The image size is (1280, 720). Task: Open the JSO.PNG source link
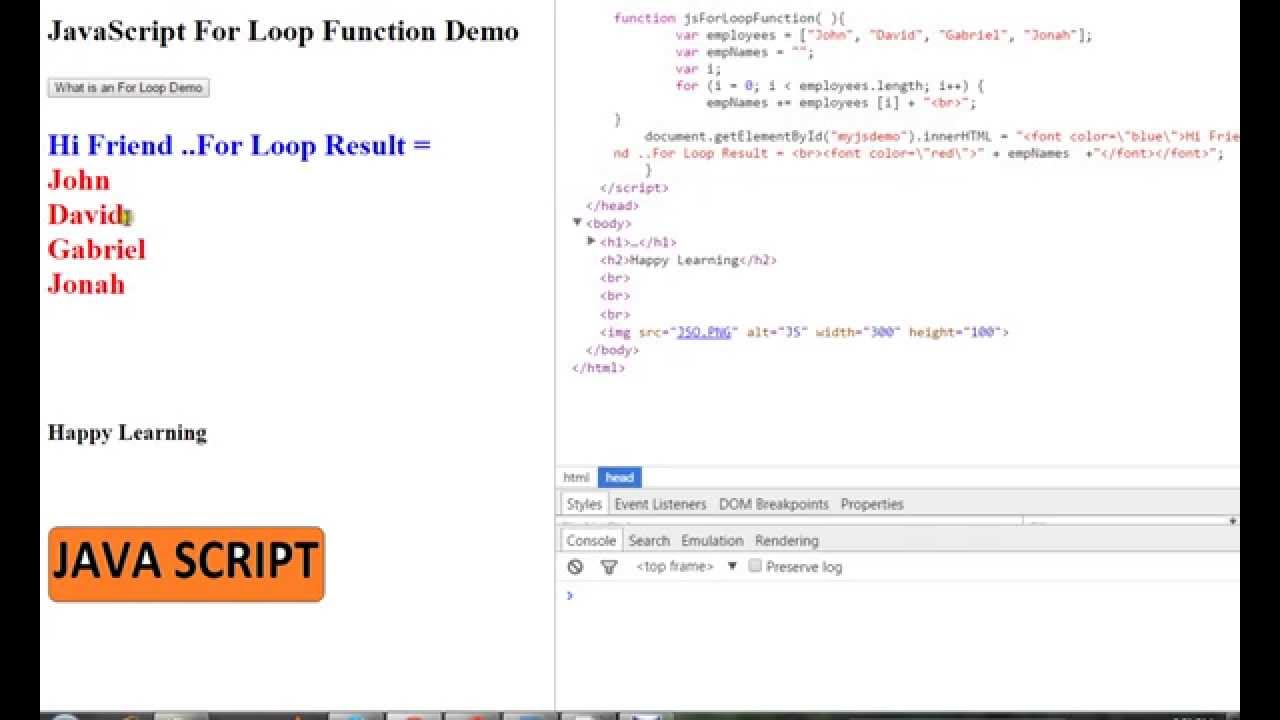(x=704, y=332)
